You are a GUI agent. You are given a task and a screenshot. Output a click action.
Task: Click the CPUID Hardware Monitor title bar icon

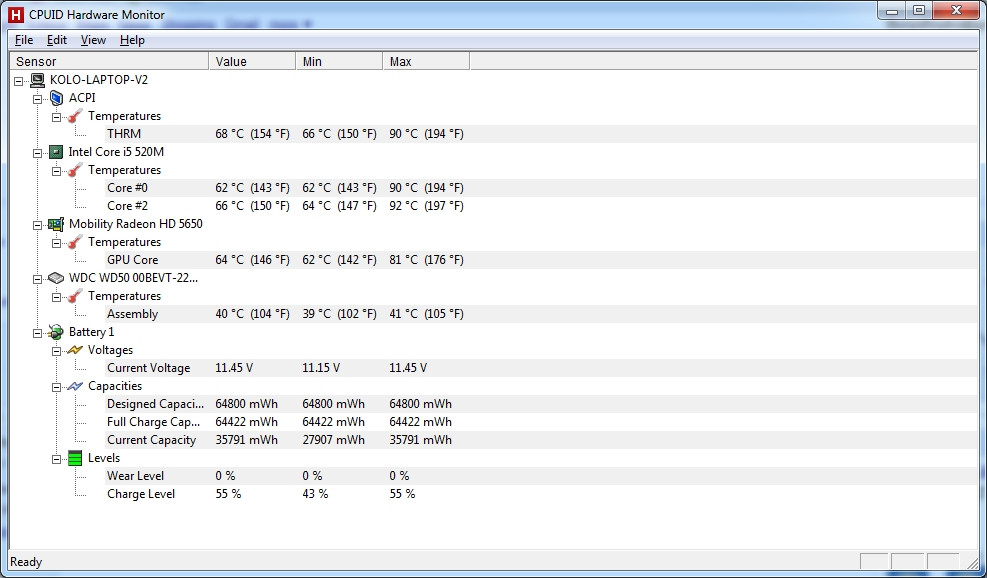click(x=16, y=14)
